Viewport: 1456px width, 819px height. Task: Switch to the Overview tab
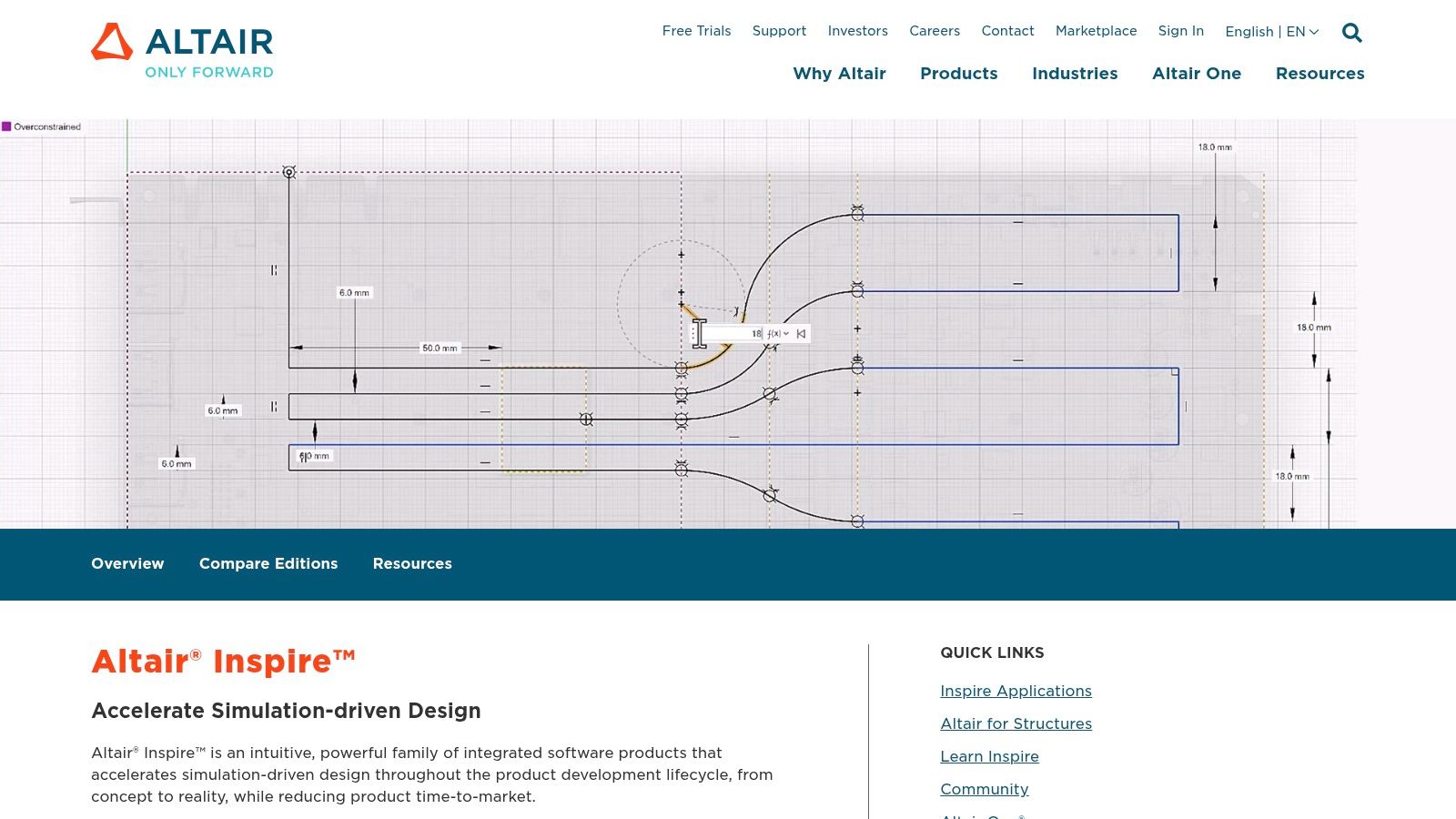tap(127, 564)
